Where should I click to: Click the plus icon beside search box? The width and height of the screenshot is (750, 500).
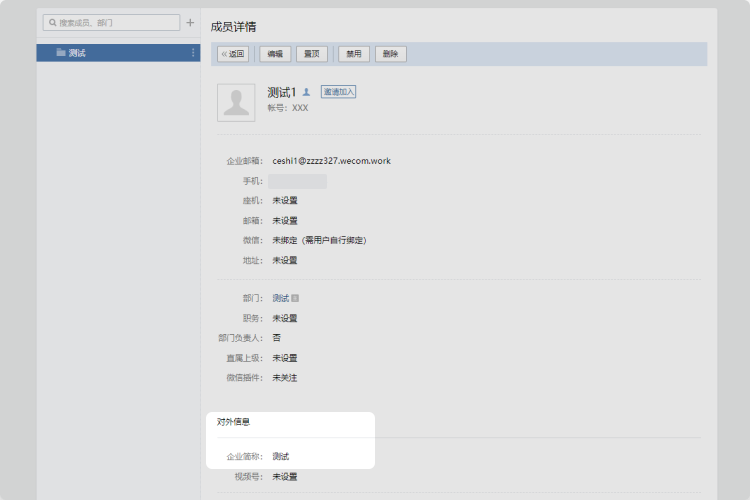pyautogui.click(x=190, y=22)
